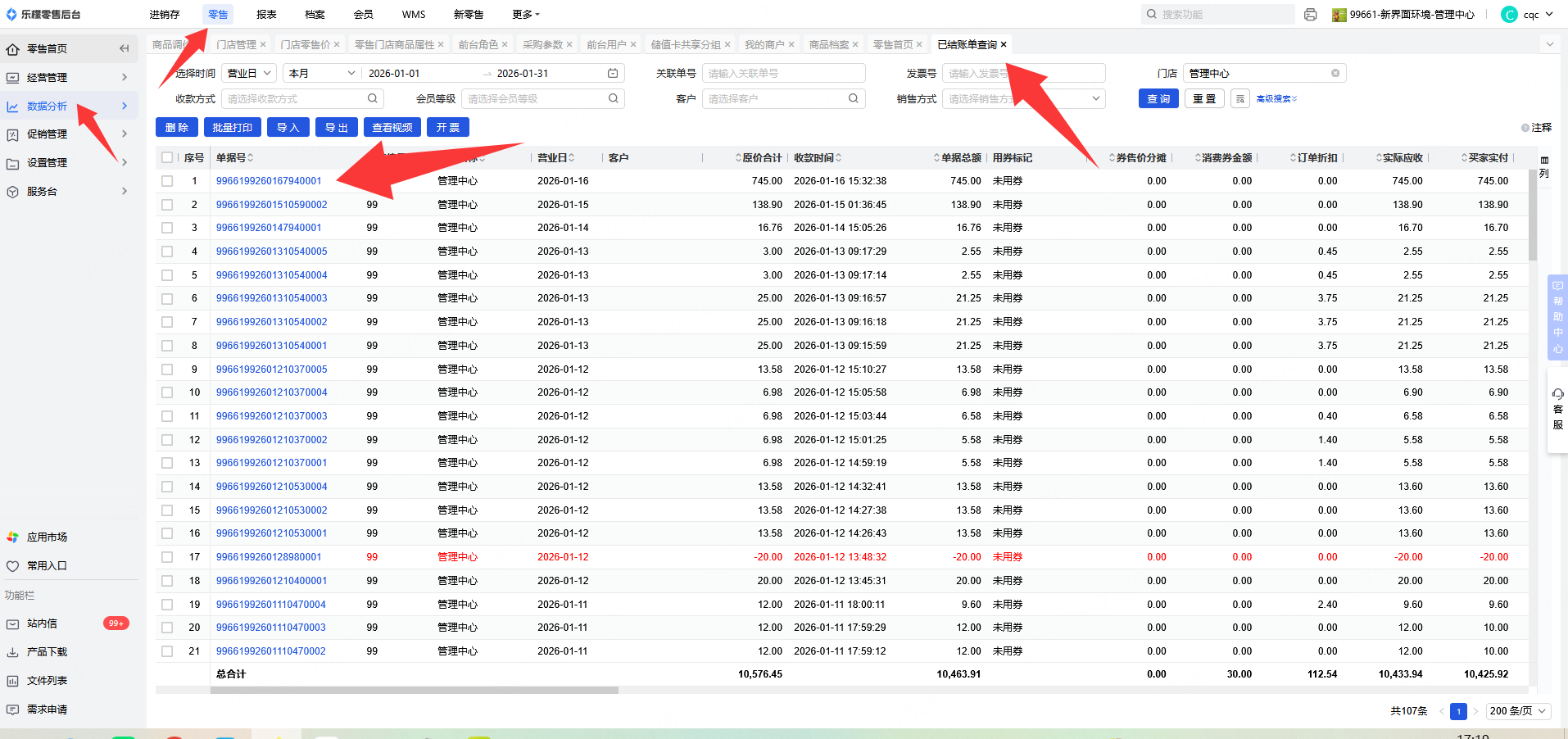The width and height of the screenshot is (1568, 739).
Task: Clear the 门店 field with the x icon
Action: point(1335,74)
